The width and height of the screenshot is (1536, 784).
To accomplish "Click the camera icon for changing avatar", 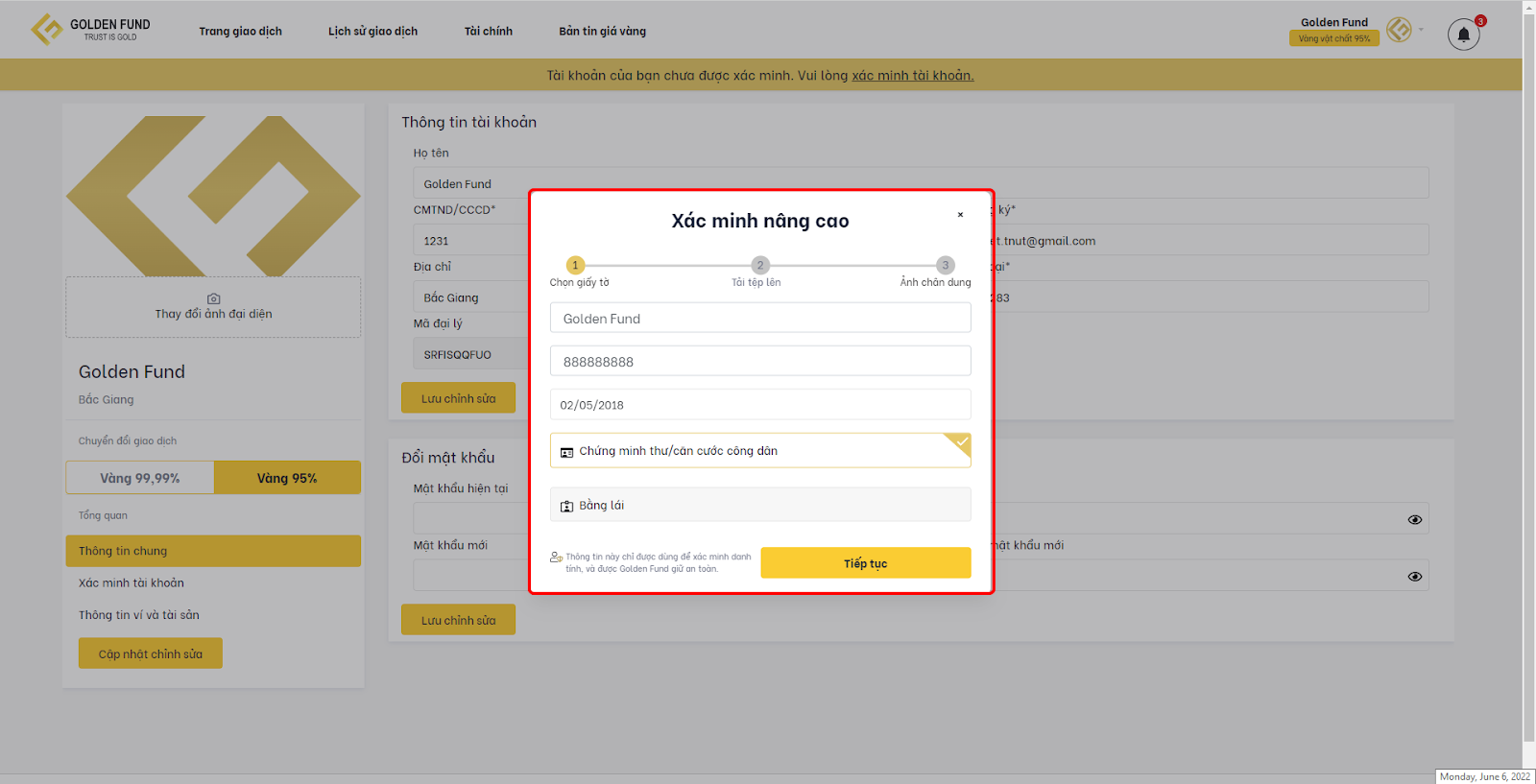I will click(213, 299).
